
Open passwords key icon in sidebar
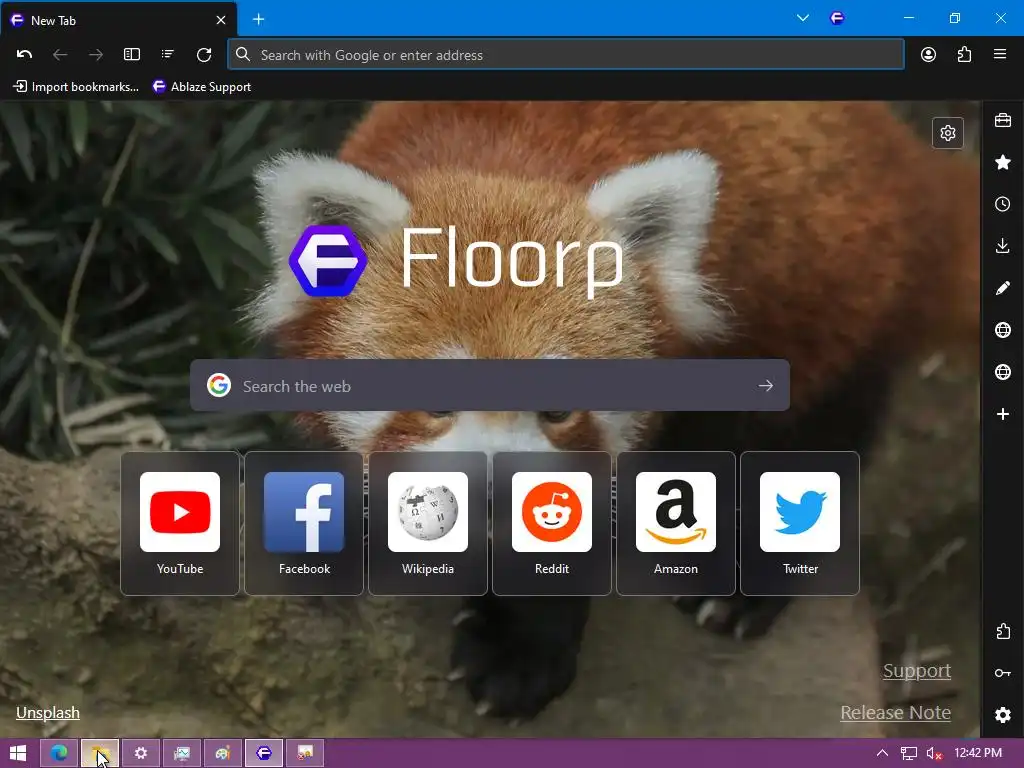(1003, 673)
